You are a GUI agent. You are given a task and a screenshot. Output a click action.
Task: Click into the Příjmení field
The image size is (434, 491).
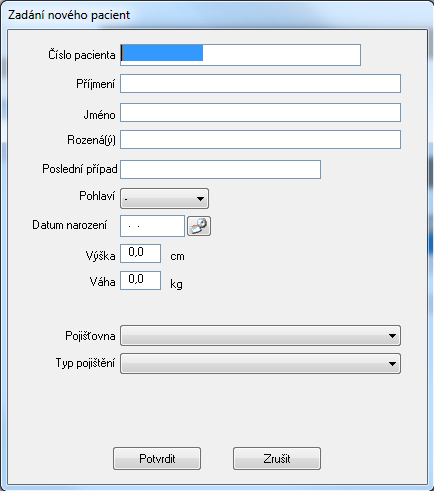[x=260, y=83]
